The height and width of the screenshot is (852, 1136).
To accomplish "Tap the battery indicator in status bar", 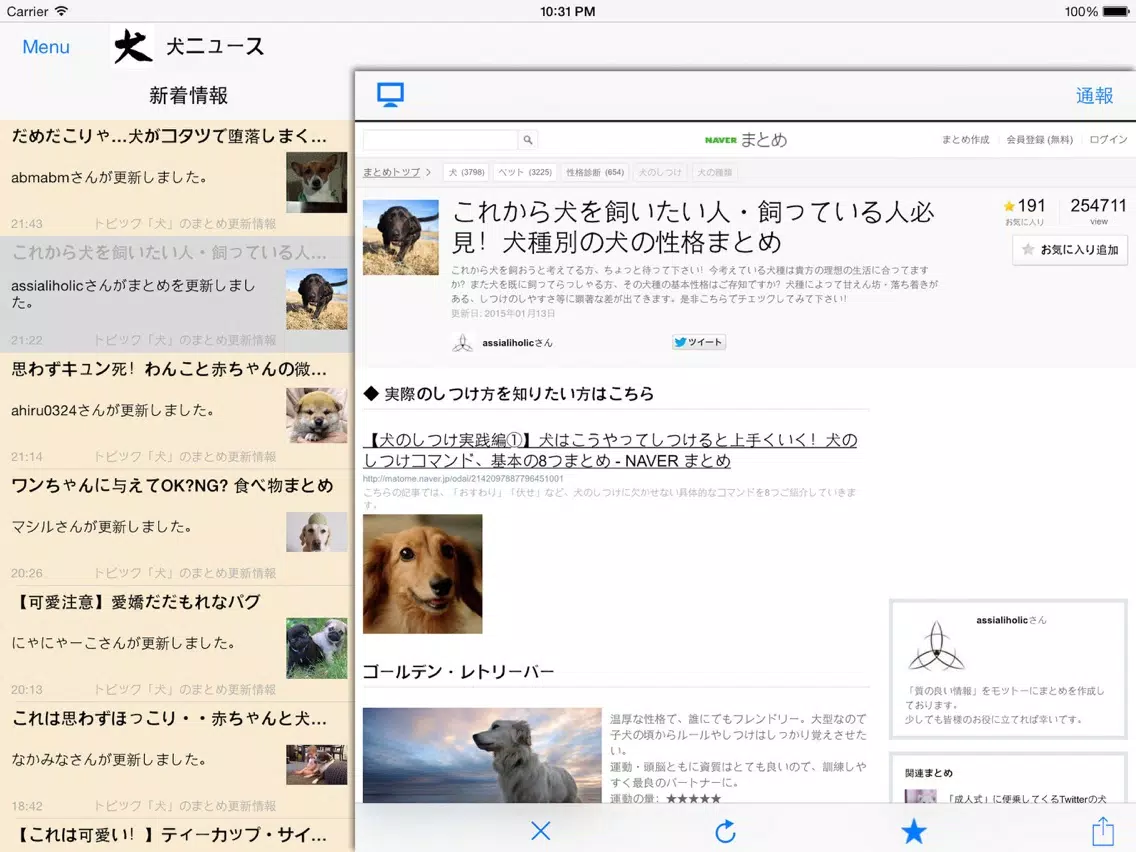I will (1116, 12).
